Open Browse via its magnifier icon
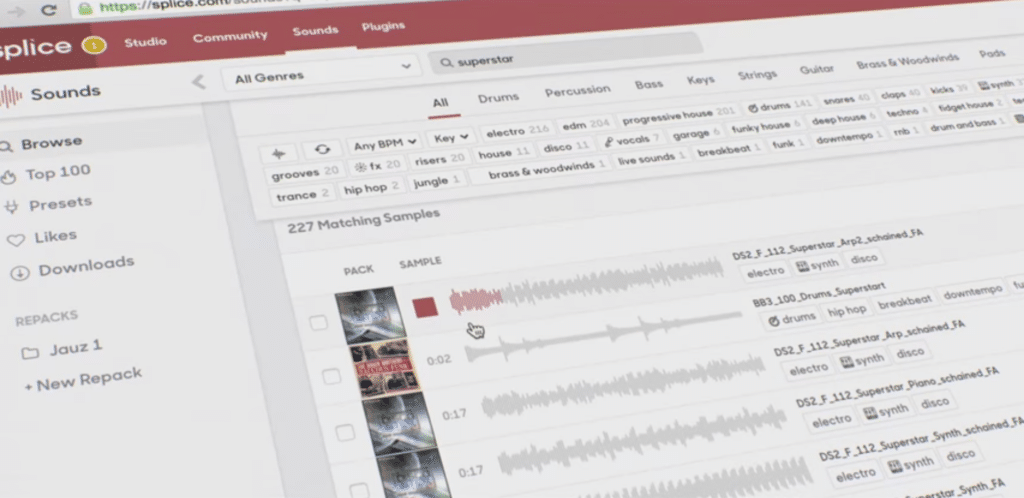The width and height of the screenshot is (1024, 498). click(x=6, y=147)
